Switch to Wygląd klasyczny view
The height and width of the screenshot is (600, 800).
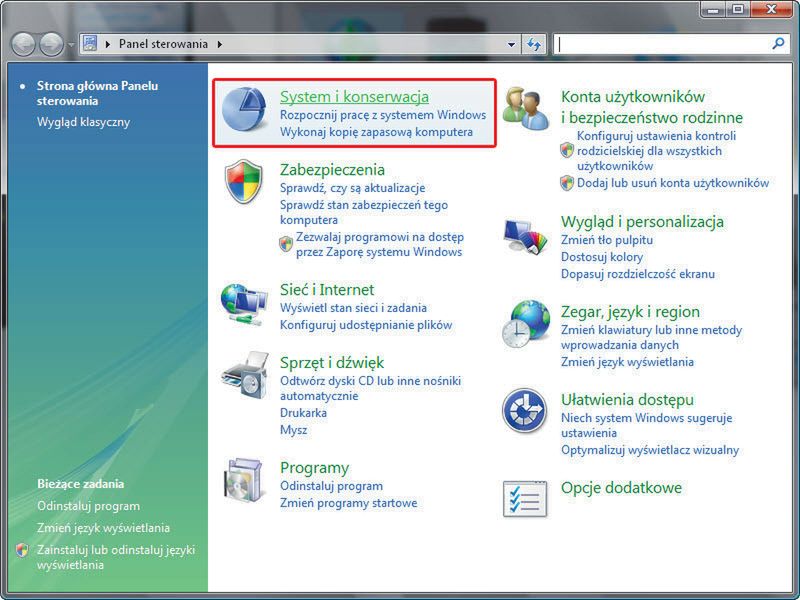[x=83, y=122]
